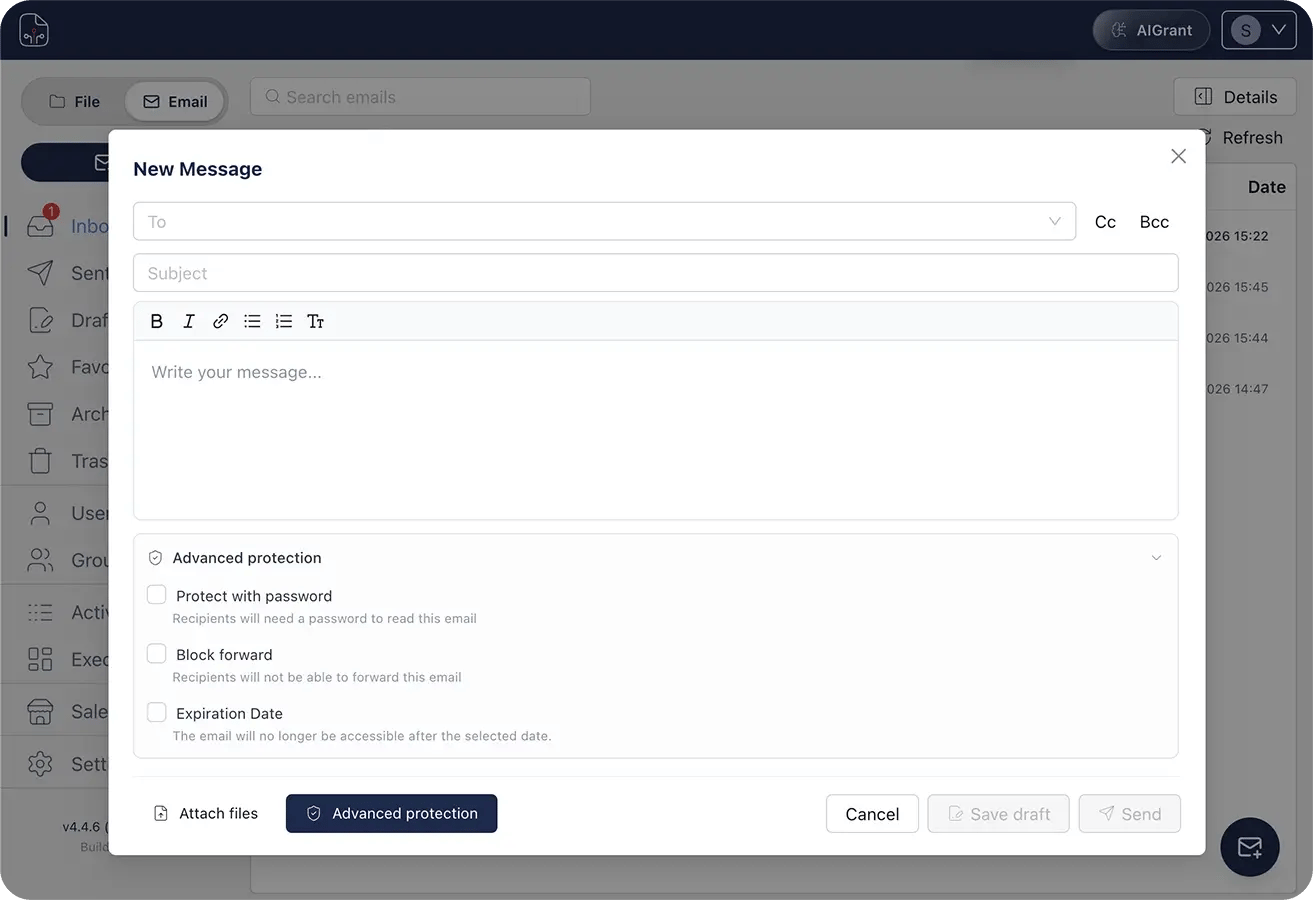Screen dimensions: 1313x900
Task: Apply italic formatting in message editor
Action: pos(188,320)
